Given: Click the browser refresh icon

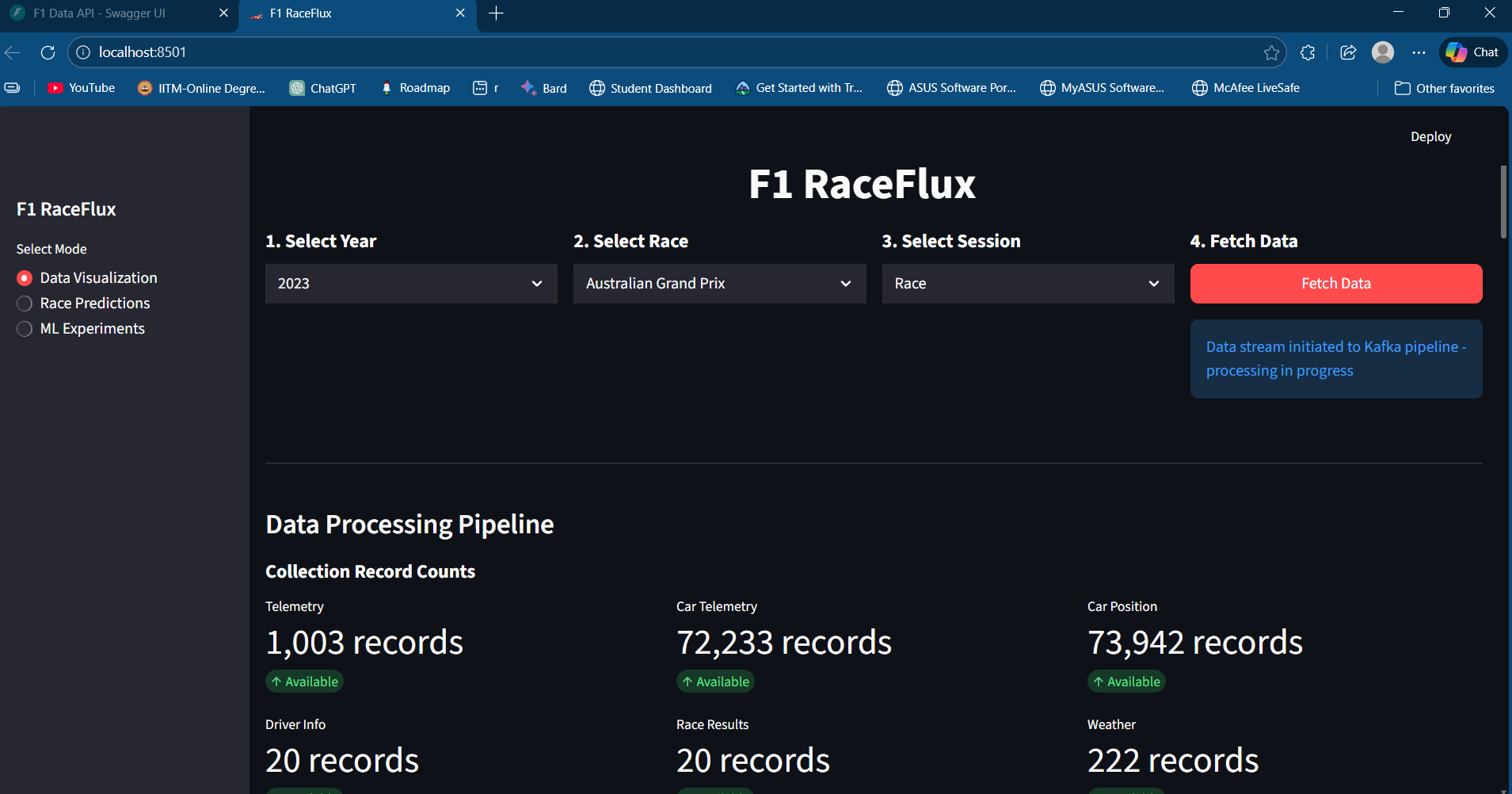Looking at the screenshot, I should pos(48,52).
